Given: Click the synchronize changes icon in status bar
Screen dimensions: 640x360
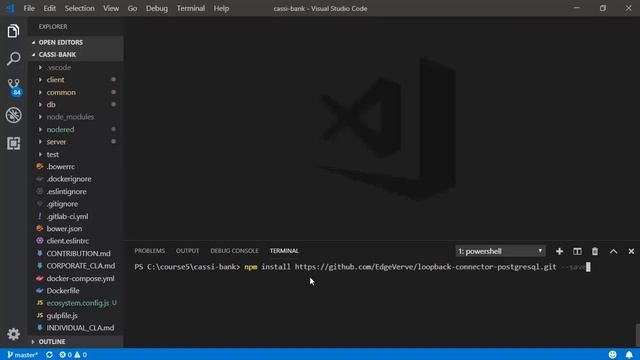Looking at the screenshot, I should [49, 355].
